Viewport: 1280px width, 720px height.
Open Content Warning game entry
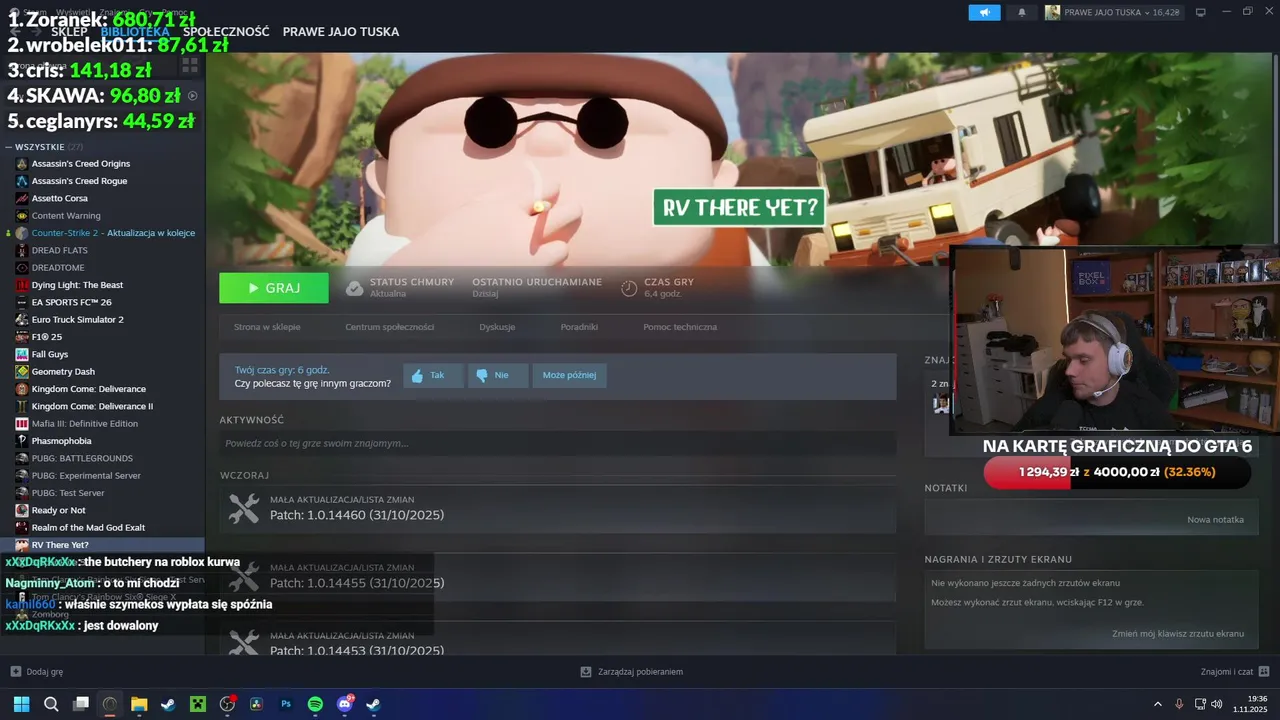(66, 215)
